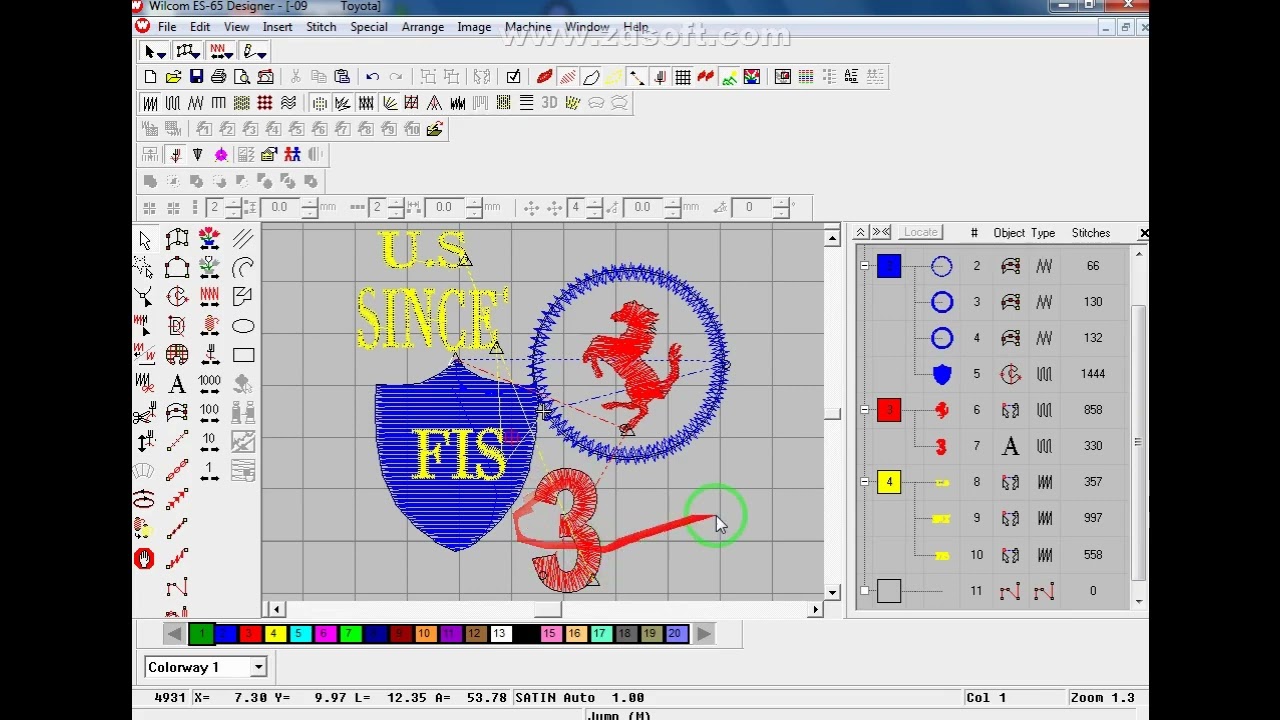The height and width of the screenshot is (720, 1280).
Task: Pick color 4 yellow in palette
Action: tap(274, 633)
